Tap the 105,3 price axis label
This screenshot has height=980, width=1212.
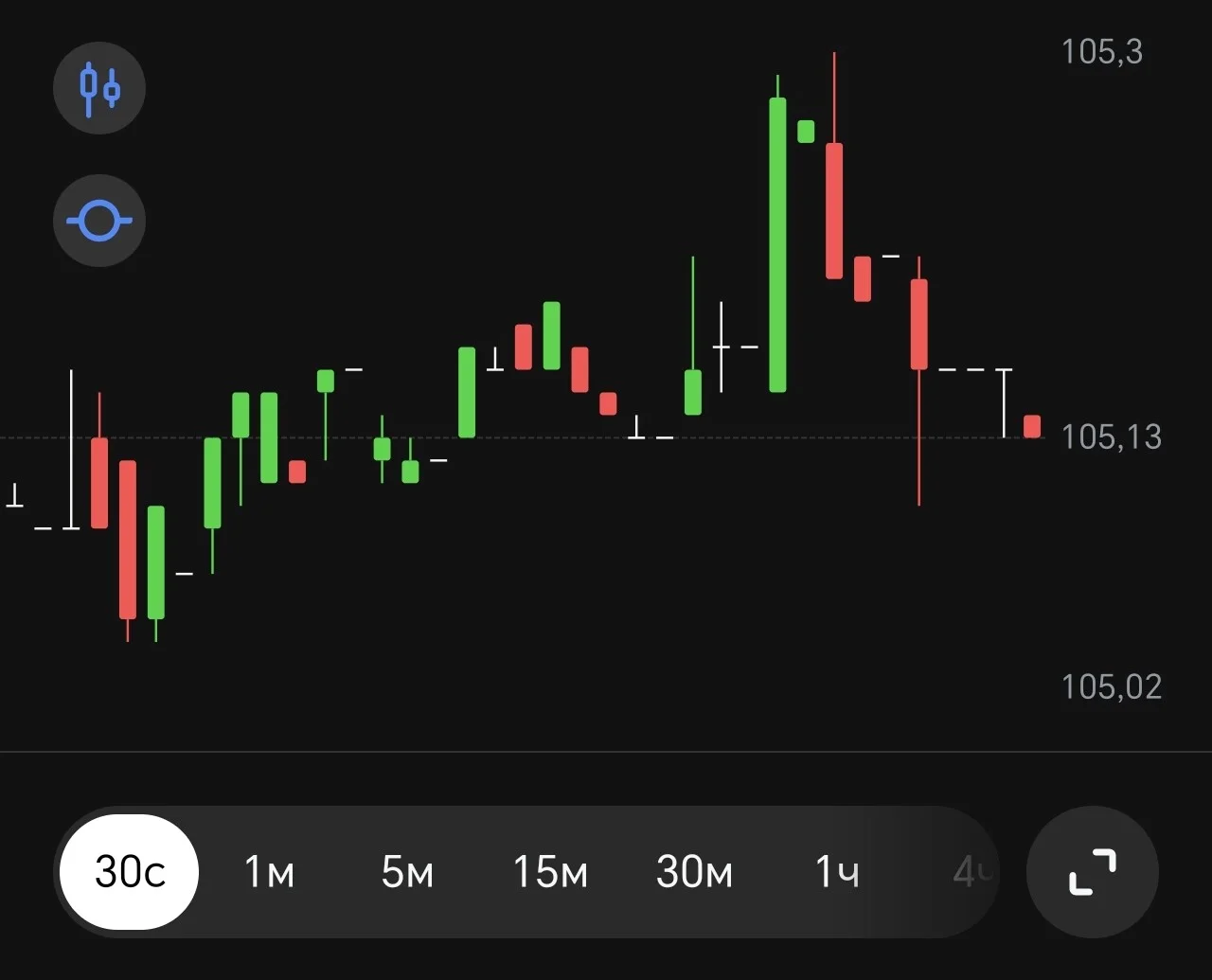pos(1101,51)
